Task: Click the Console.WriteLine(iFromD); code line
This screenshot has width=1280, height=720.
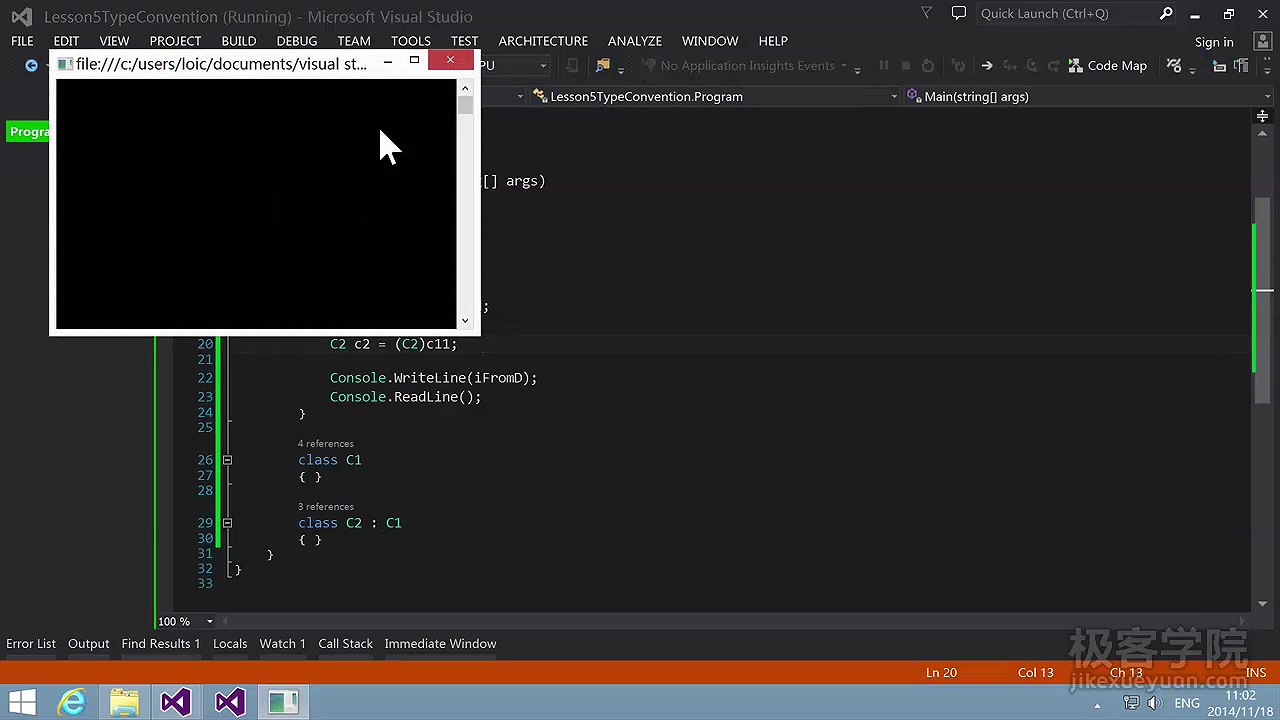Action: coord(434,378)
